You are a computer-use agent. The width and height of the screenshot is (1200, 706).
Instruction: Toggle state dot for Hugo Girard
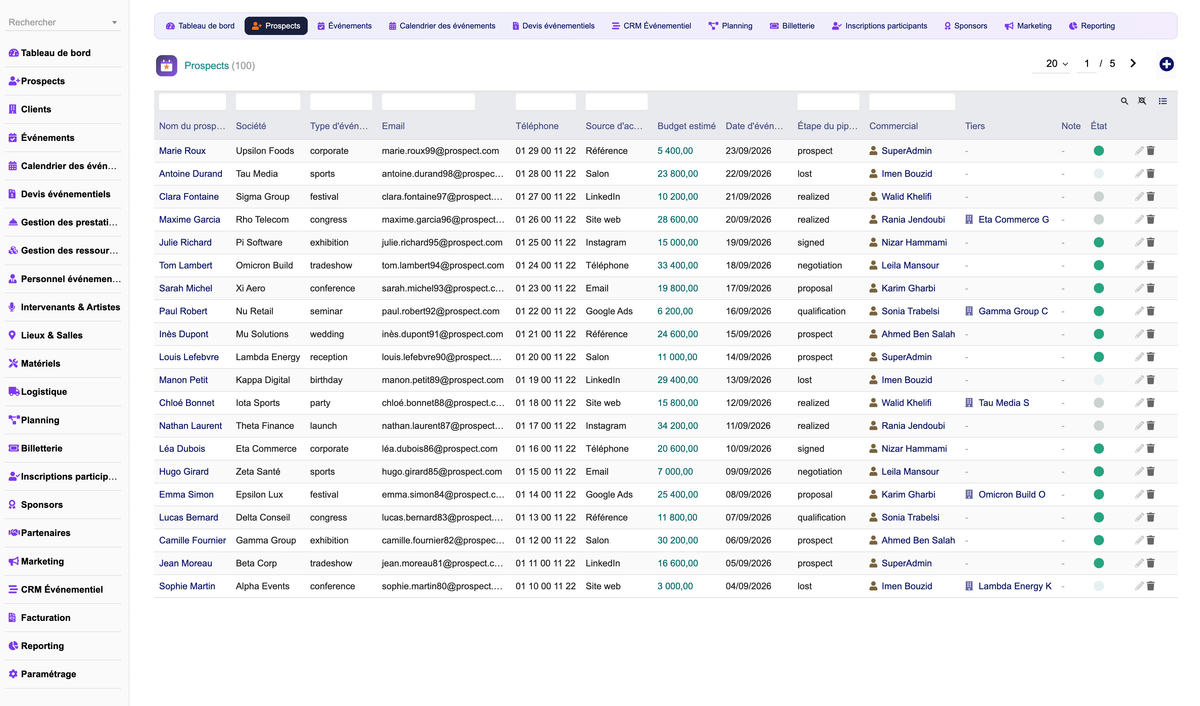tap(1099, 472)
